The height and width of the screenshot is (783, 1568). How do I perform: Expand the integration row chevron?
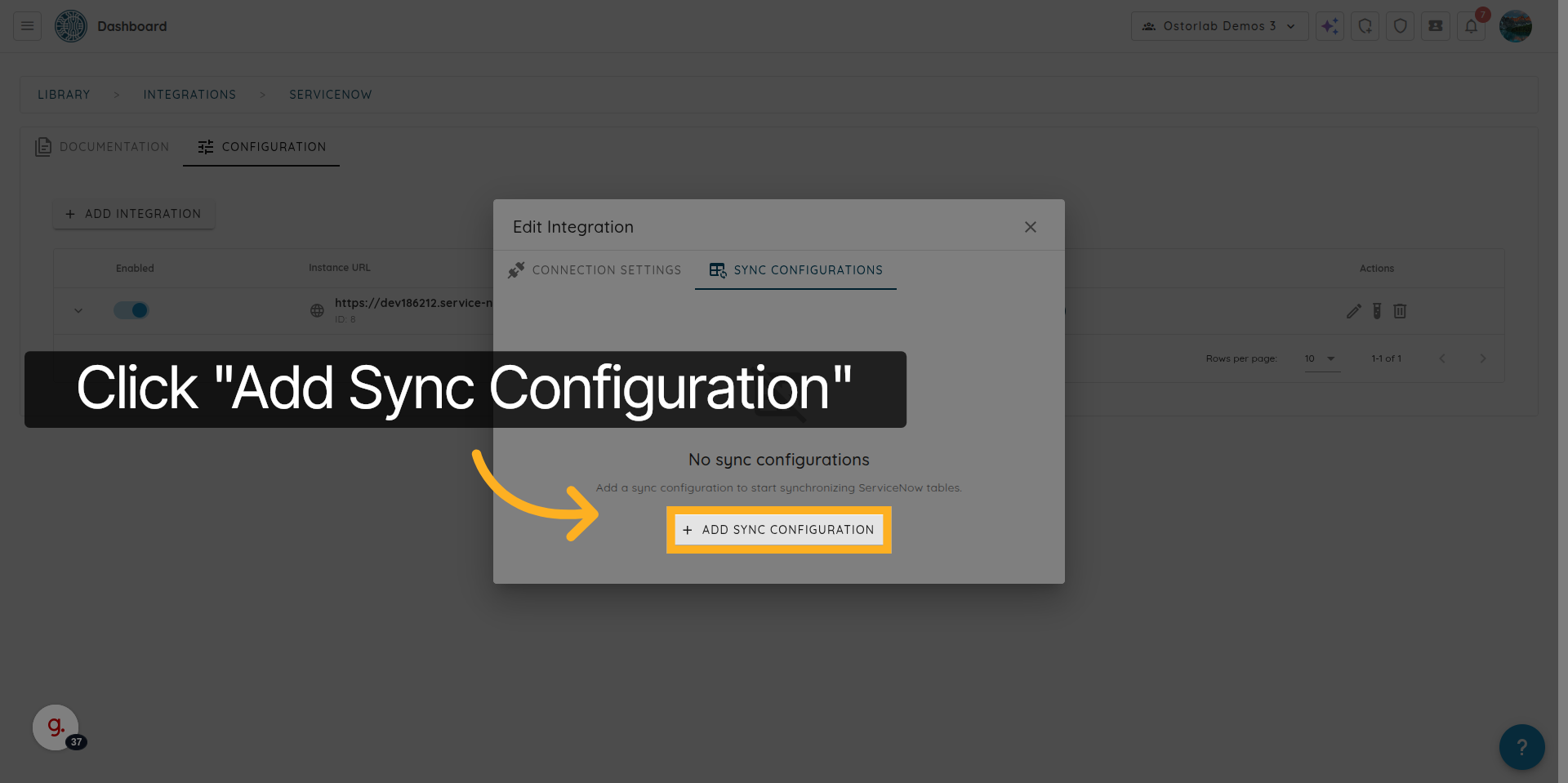(x=78, y=310)
